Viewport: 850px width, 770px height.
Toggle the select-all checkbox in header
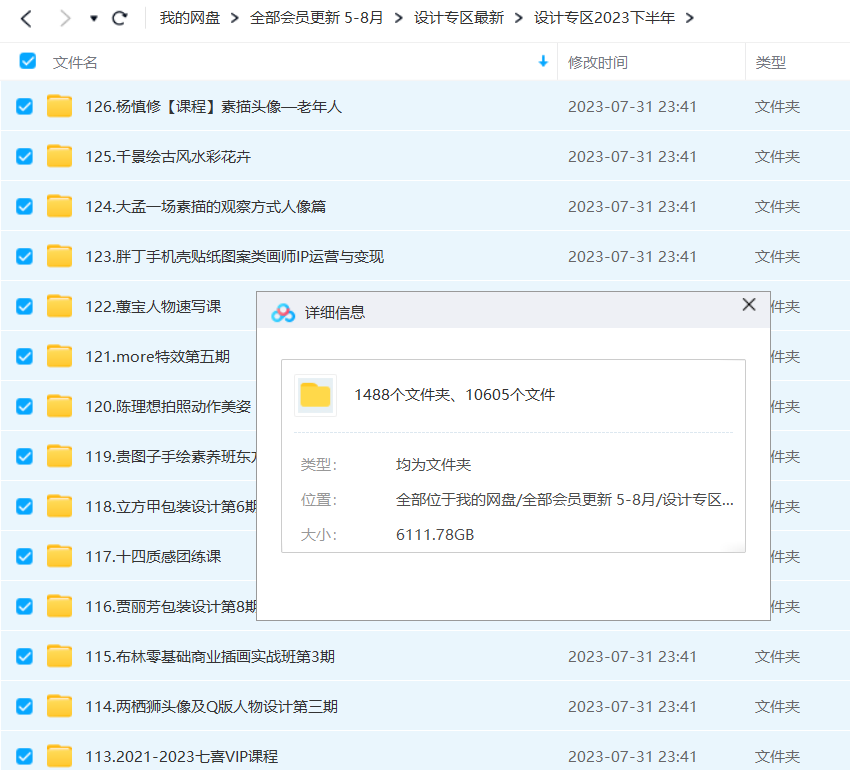(27, 62)
